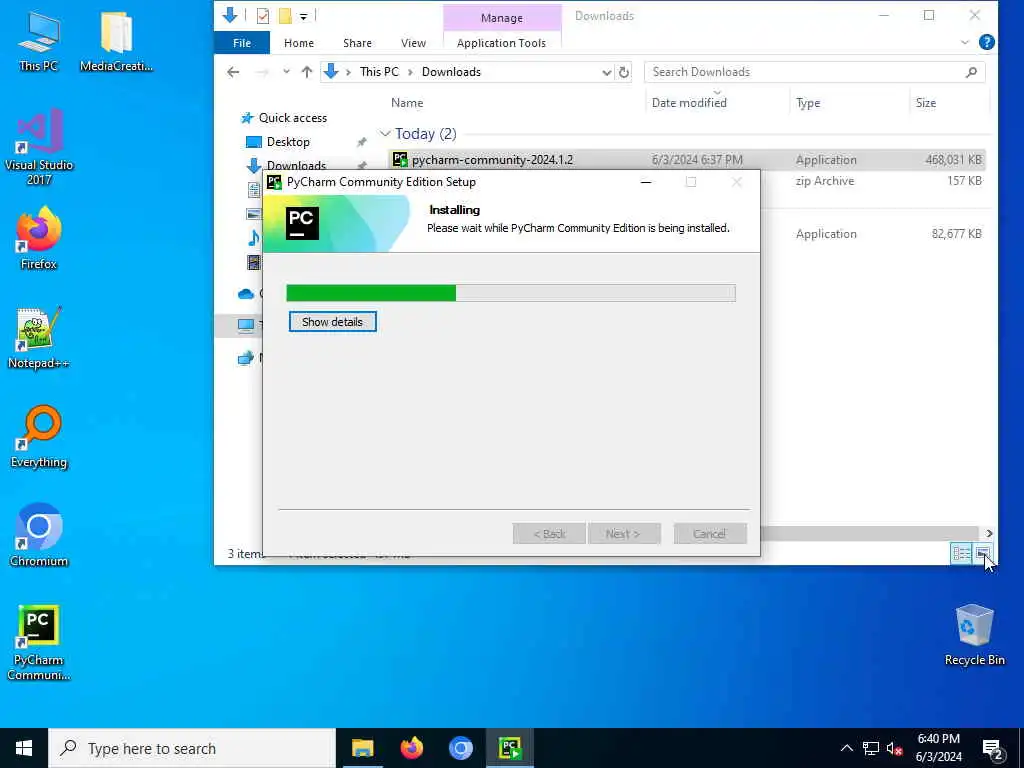Open the Recycle Bin
The width and height of the screenshot is (1024, 768).
click(974, 635)
